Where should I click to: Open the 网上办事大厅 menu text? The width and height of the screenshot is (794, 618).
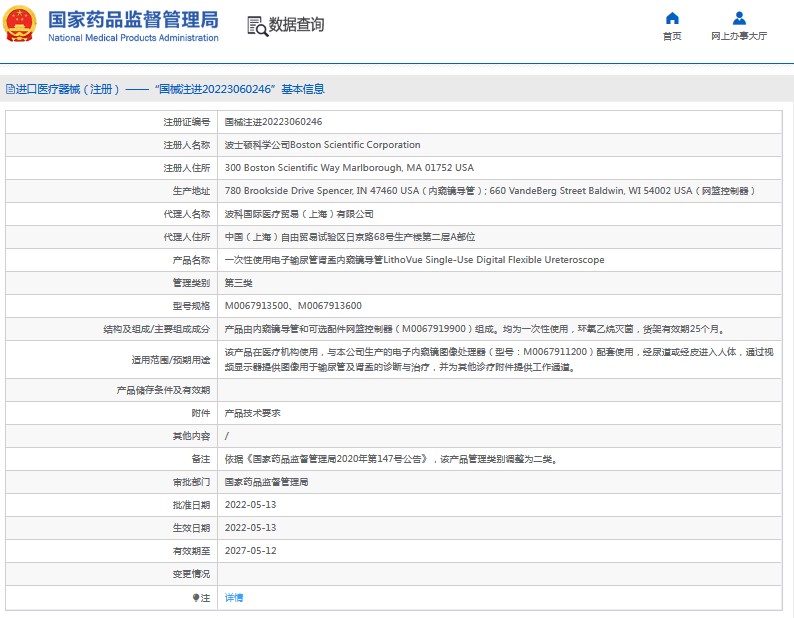pyautogui.click(x=739, y=36)
